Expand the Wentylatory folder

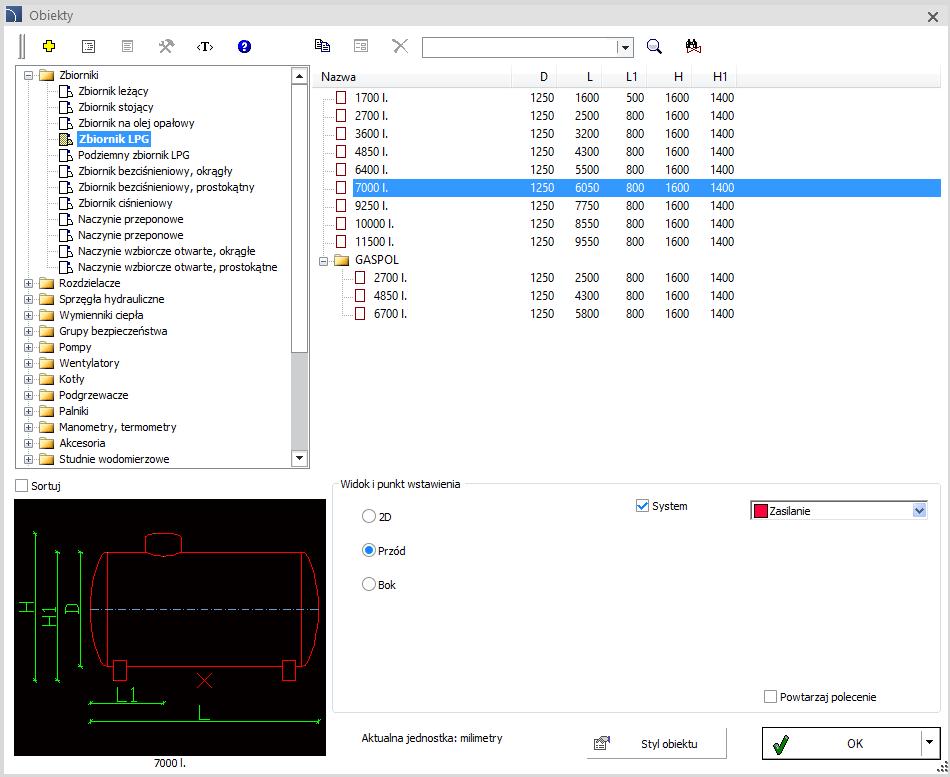[28, 364]
